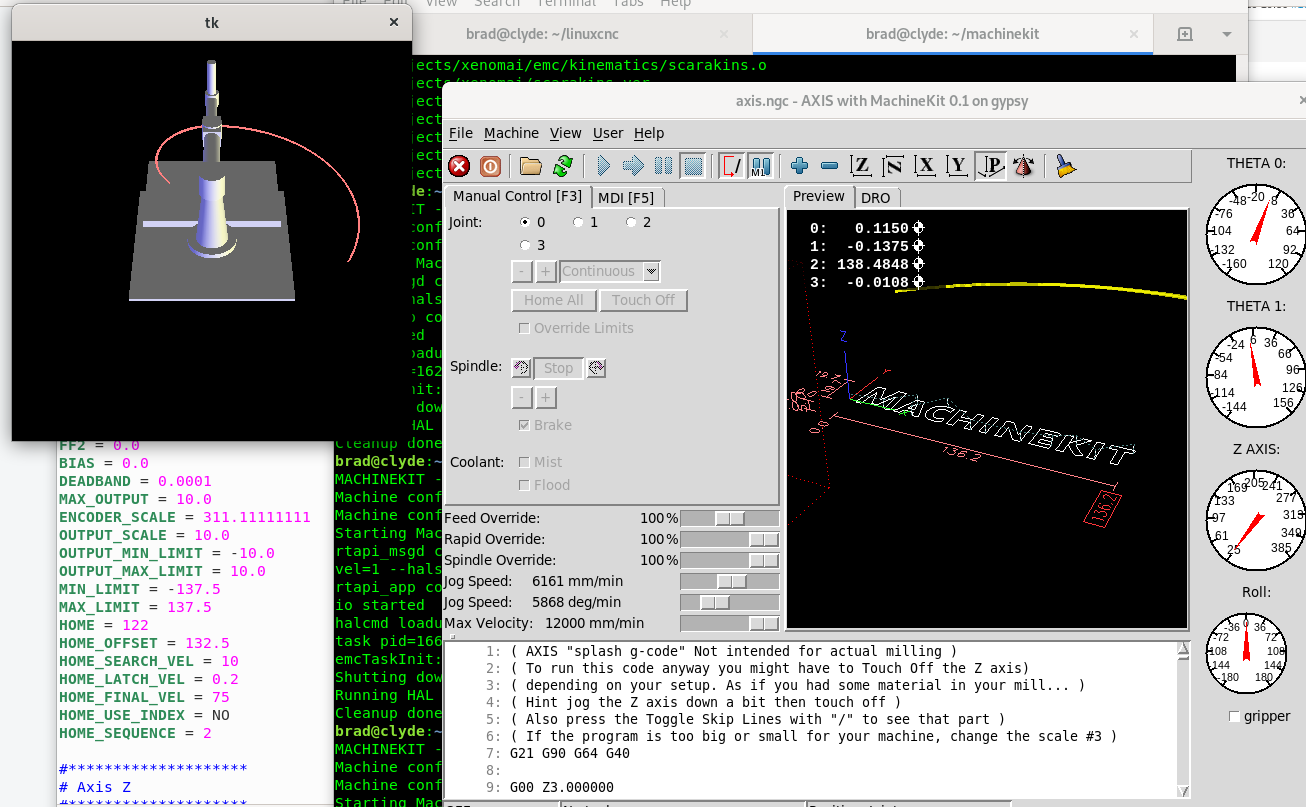Toggle skip lines with the slash icon
This screenshot has height=807, width=1306.
[731, 166]
